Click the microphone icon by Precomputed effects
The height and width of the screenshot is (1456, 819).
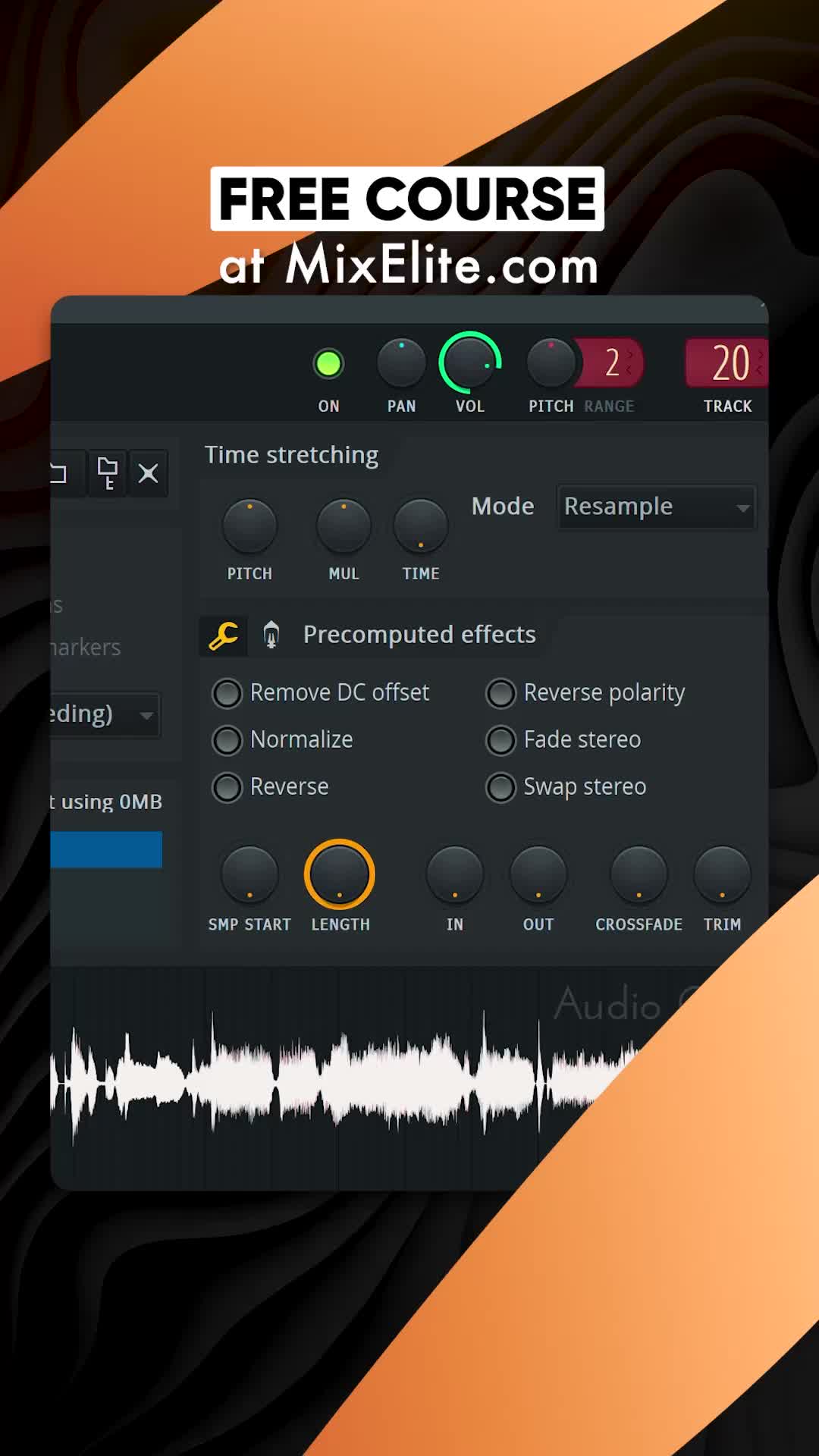[271, 635]
